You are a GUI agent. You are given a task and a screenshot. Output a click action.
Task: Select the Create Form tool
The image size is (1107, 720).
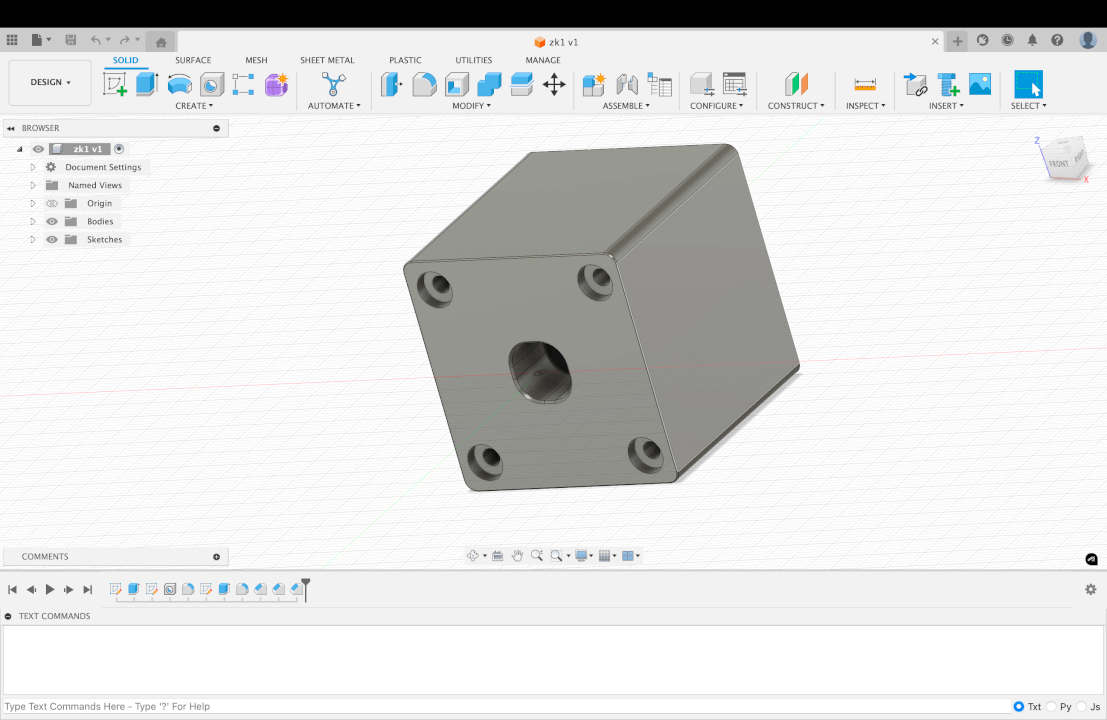pos(277,85)
